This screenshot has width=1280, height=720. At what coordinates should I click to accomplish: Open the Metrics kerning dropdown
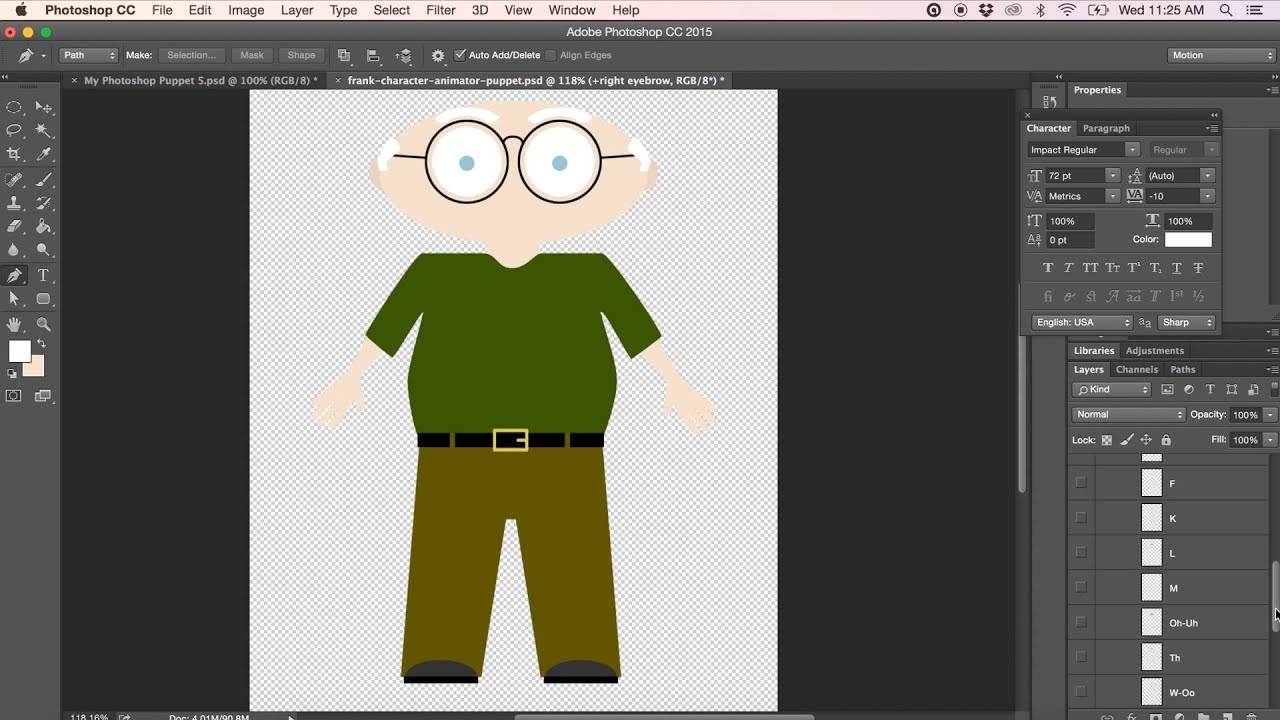point(1113,196)
